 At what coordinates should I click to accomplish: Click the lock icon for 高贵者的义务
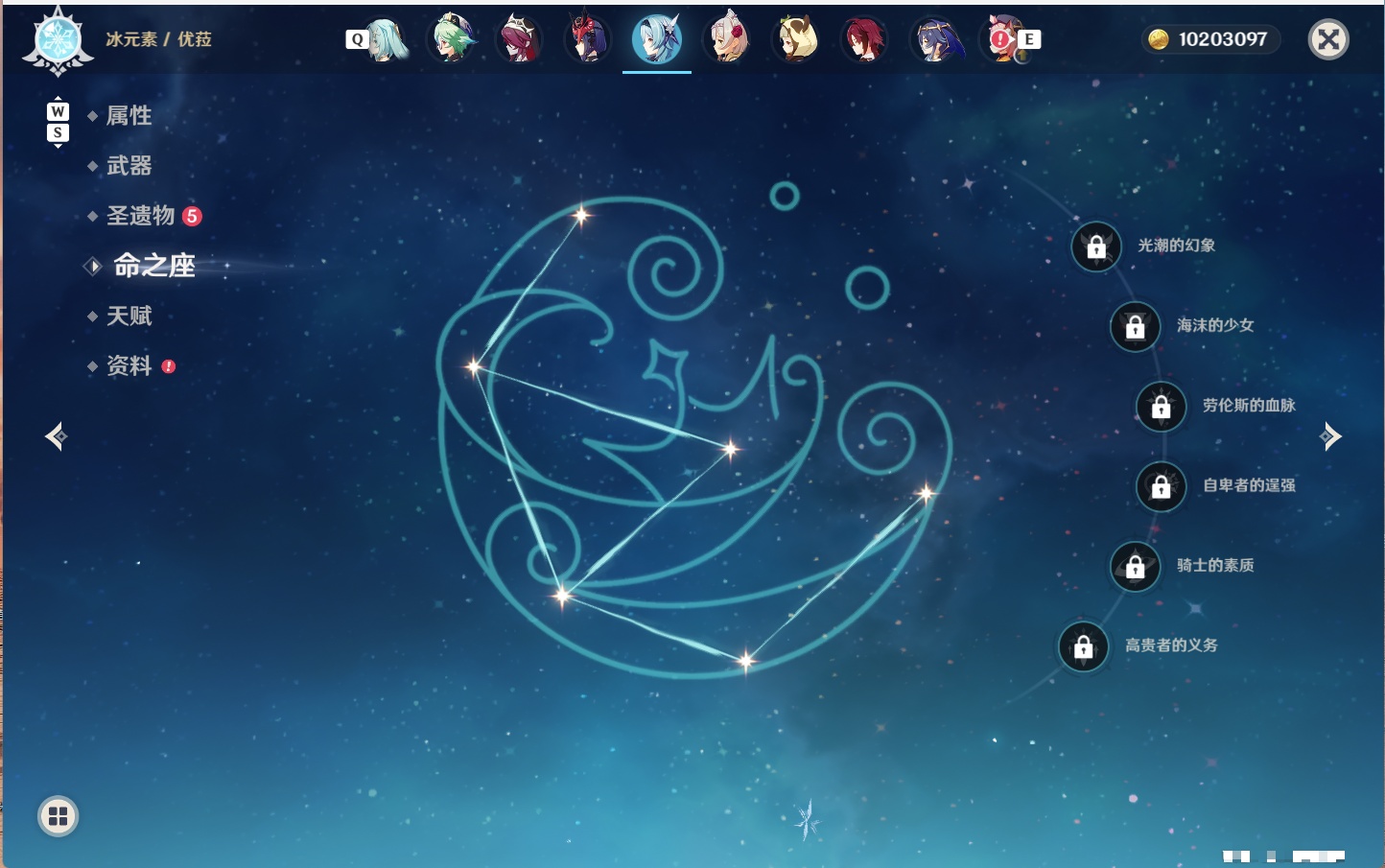[1083, 647]
